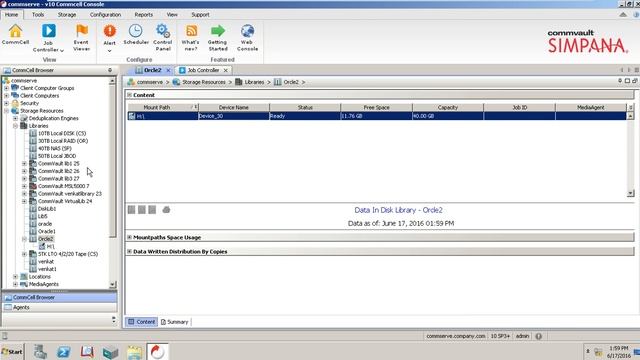This screenshot has height=360, width=640.
Task: Click the Device_30 table cell
Action: pos(234,116)
